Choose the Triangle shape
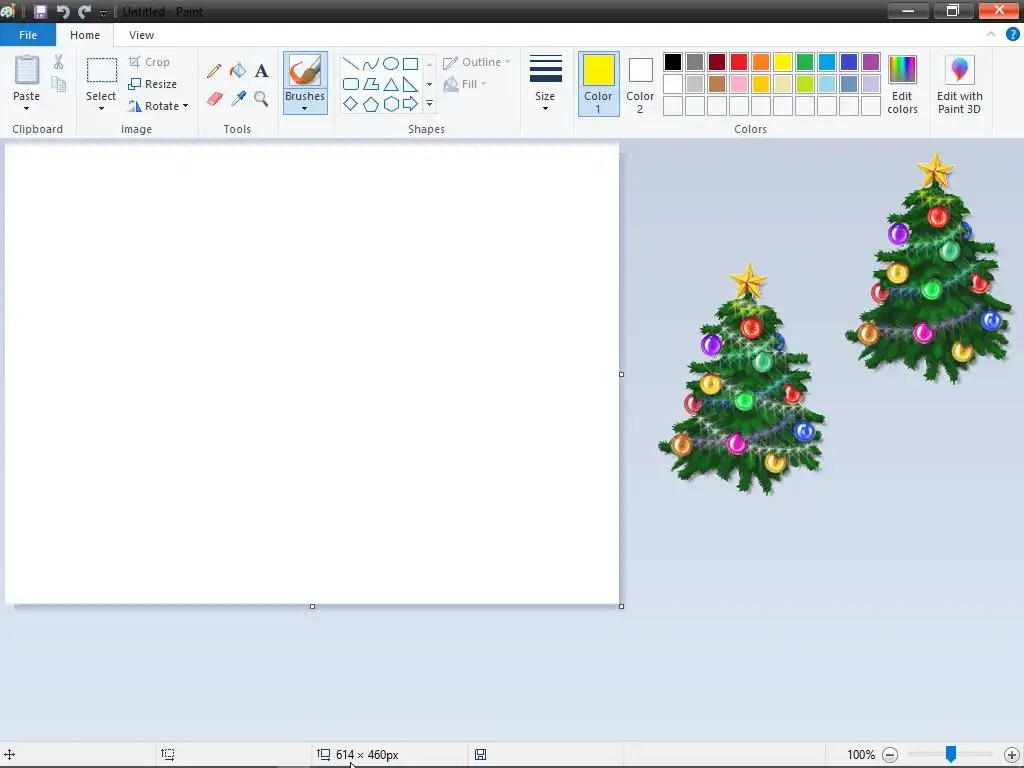1024x768 pixels. [x=391, y=84]
